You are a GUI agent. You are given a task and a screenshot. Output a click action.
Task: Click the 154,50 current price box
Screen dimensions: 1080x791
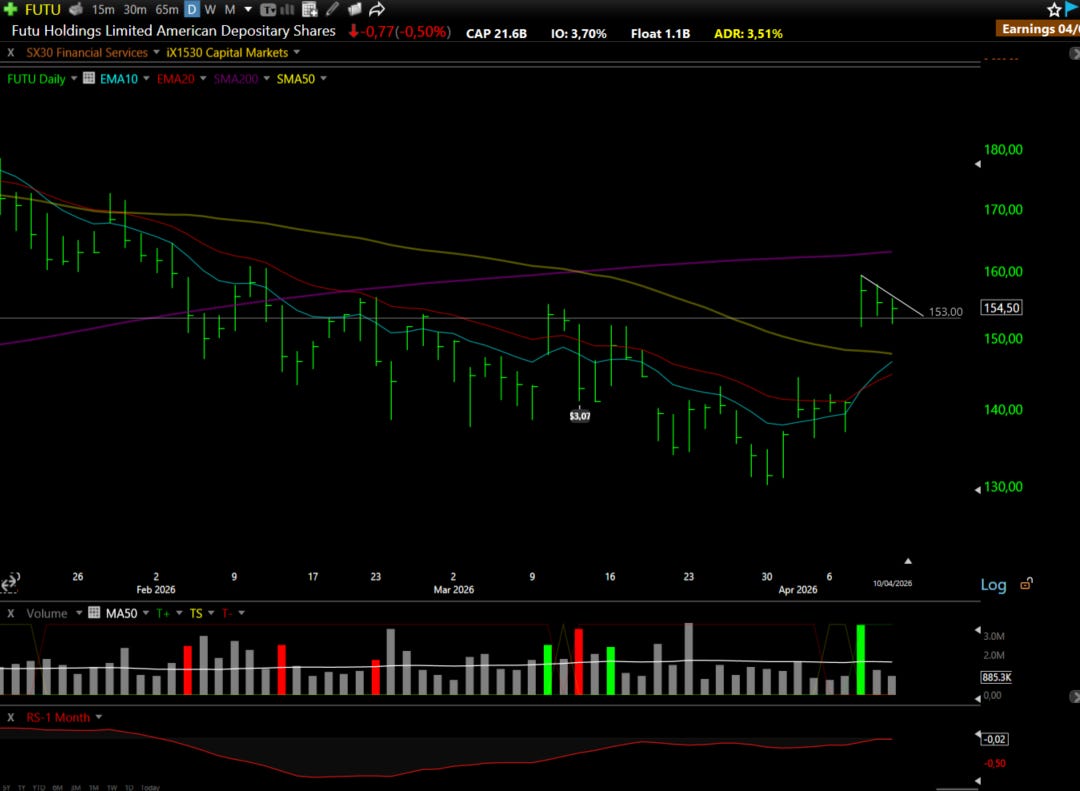[1001, 308]
